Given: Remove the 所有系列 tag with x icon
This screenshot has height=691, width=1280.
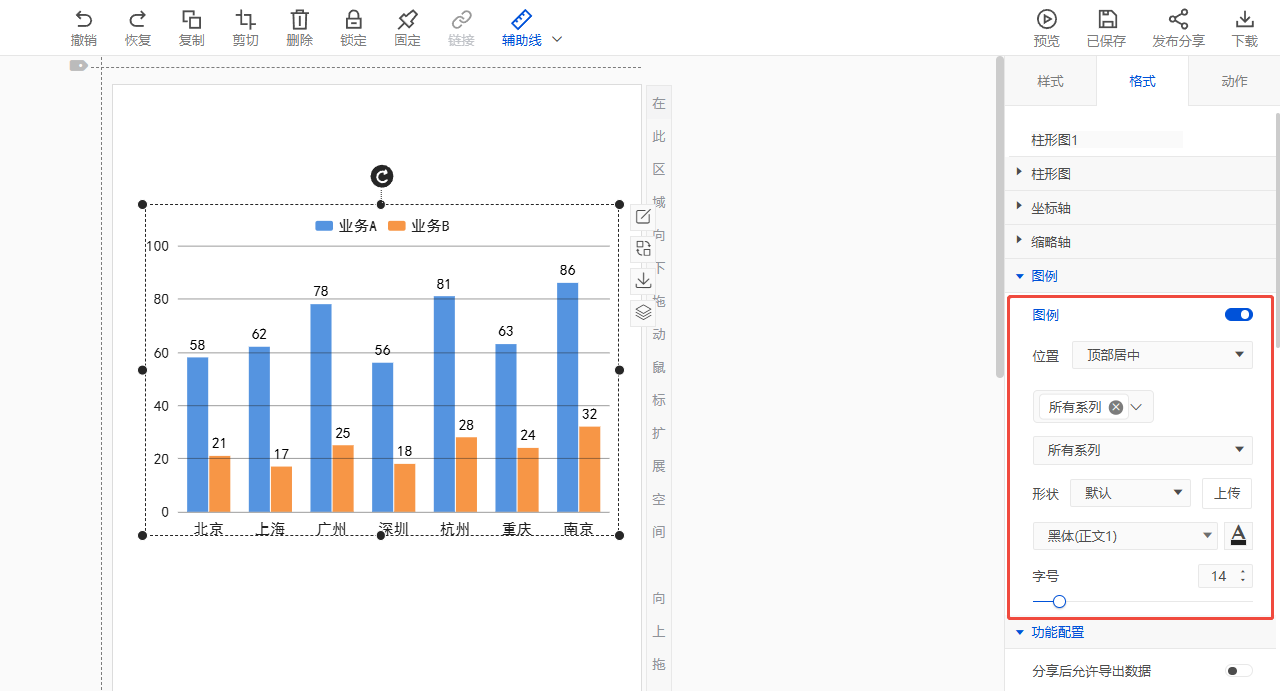Looking at the screenshot, I should 1116,407.
